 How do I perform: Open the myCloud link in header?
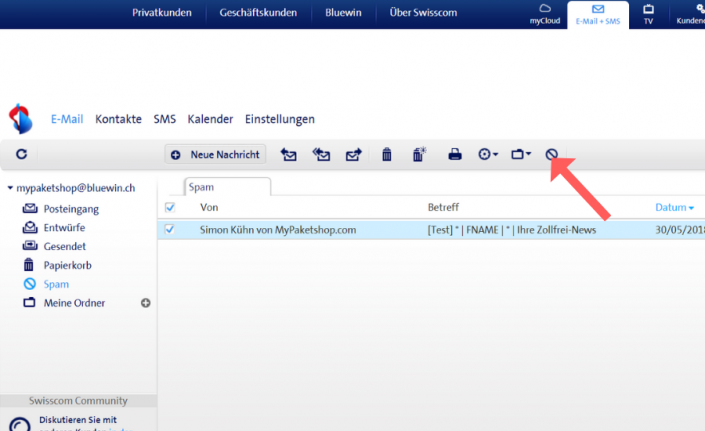(x=545, y=14)
